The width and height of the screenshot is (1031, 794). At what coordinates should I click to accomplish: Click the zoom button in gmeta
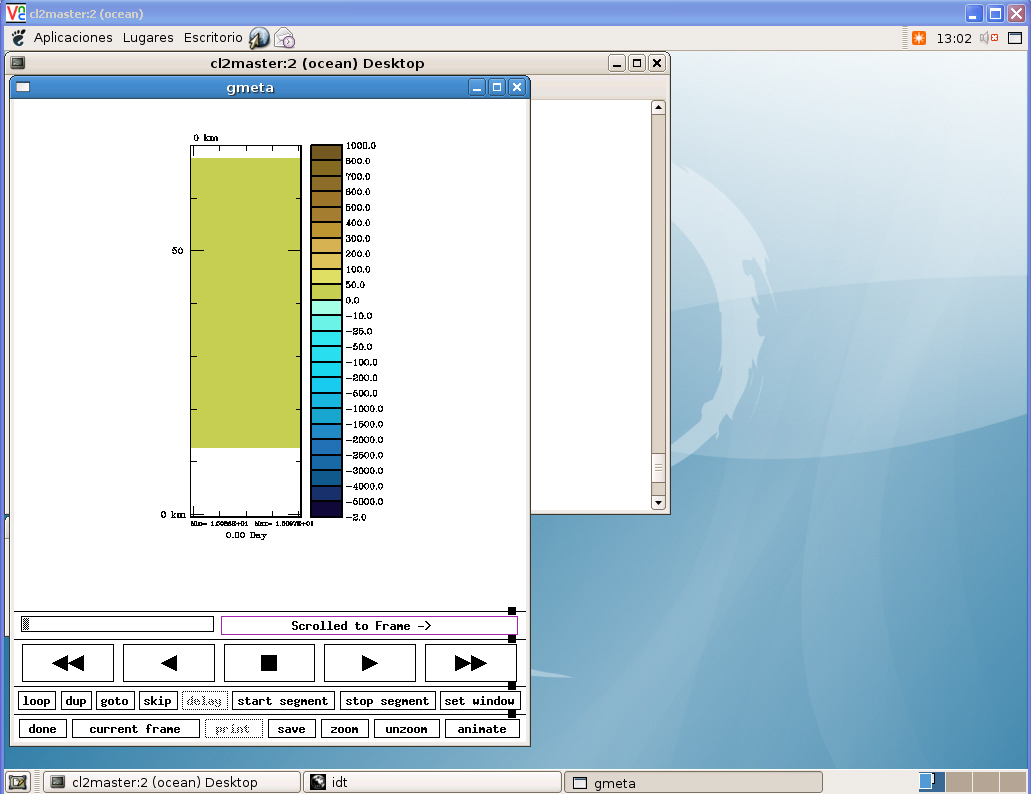point(344,729)
